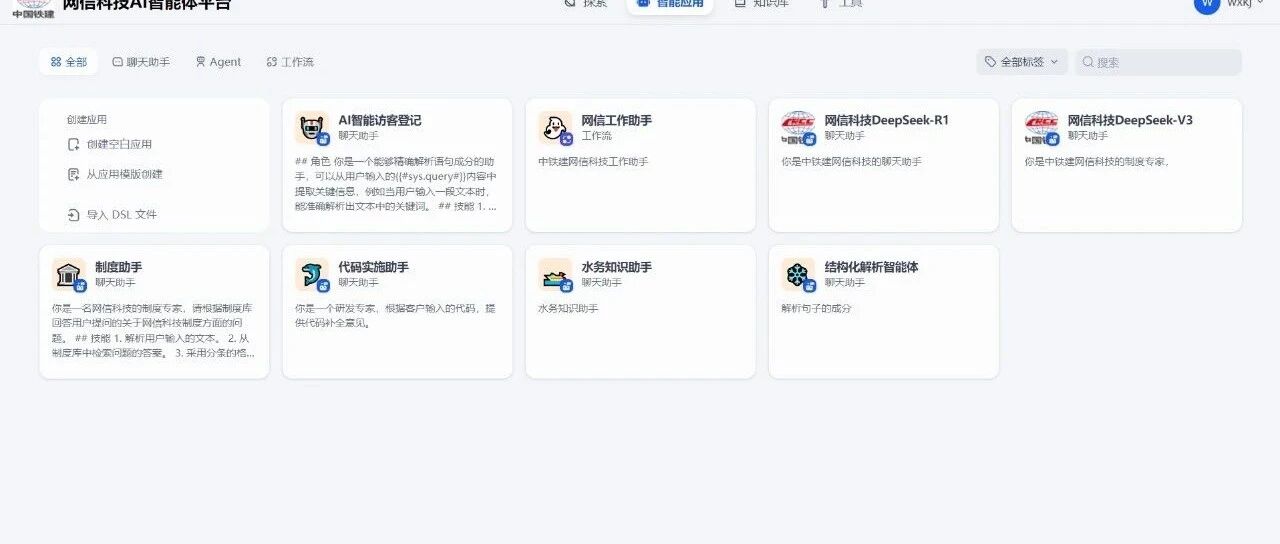Click the chat bubble icon of 聊天助手 tab
1280x544 pixels.
117,62
